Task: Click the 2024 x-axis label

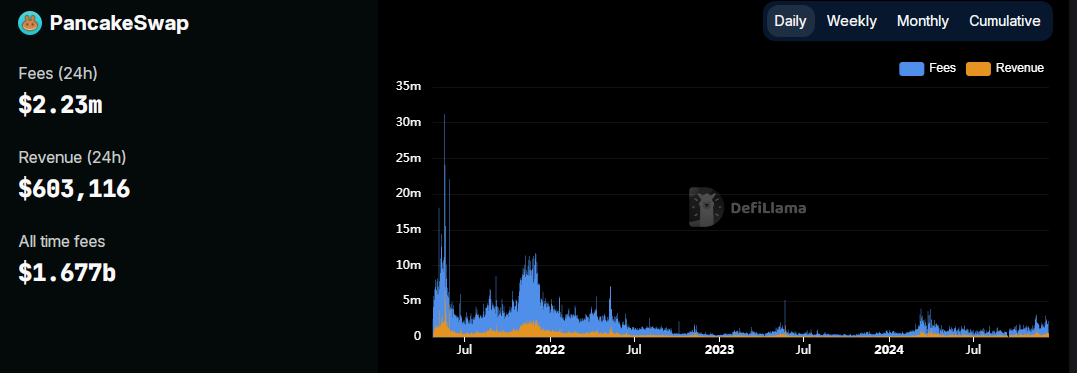Action: pyautogui.click(x=889, y=350)
